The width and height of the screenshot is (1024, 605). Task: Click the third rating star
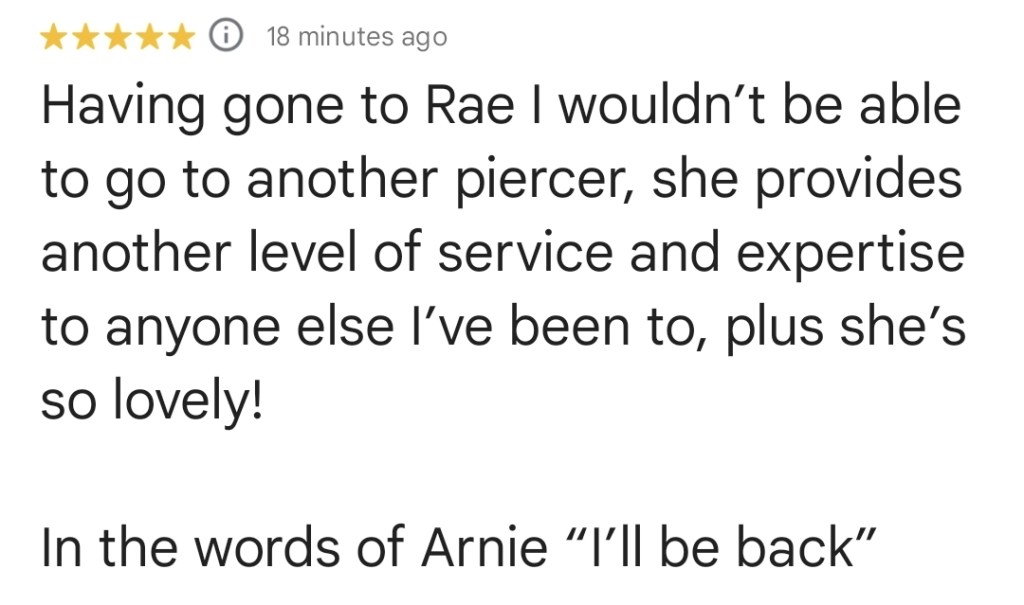click(x=119, y=37)
